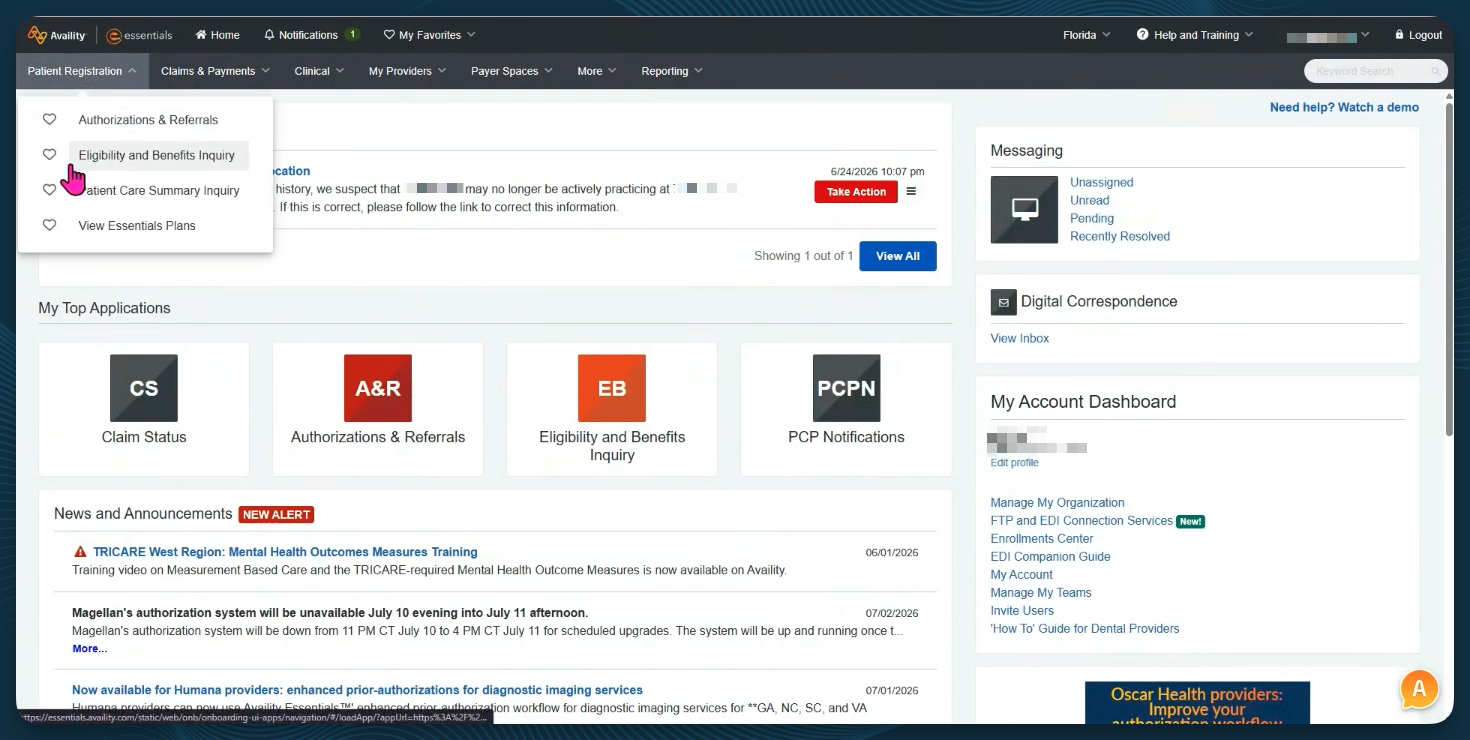Click the View All button

tap(898, 256)
